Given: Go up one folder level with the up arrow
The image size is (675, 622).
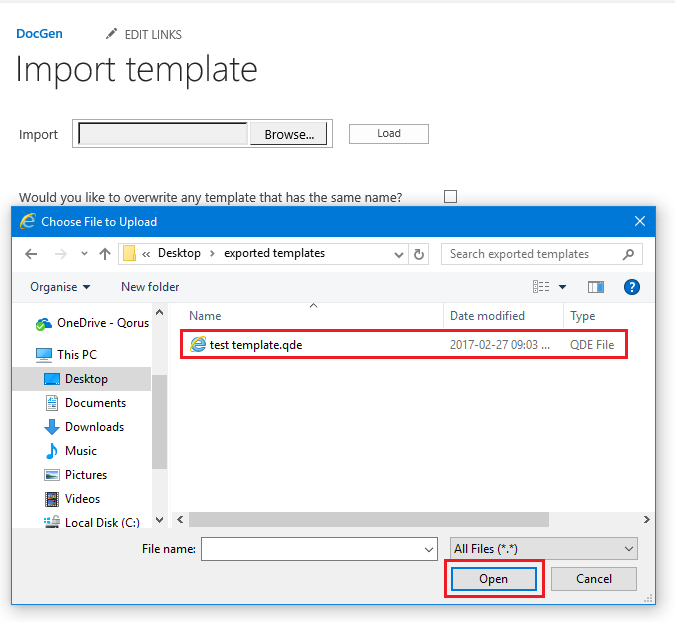Looking at the screenshot, I should click(x=105, y=254).
